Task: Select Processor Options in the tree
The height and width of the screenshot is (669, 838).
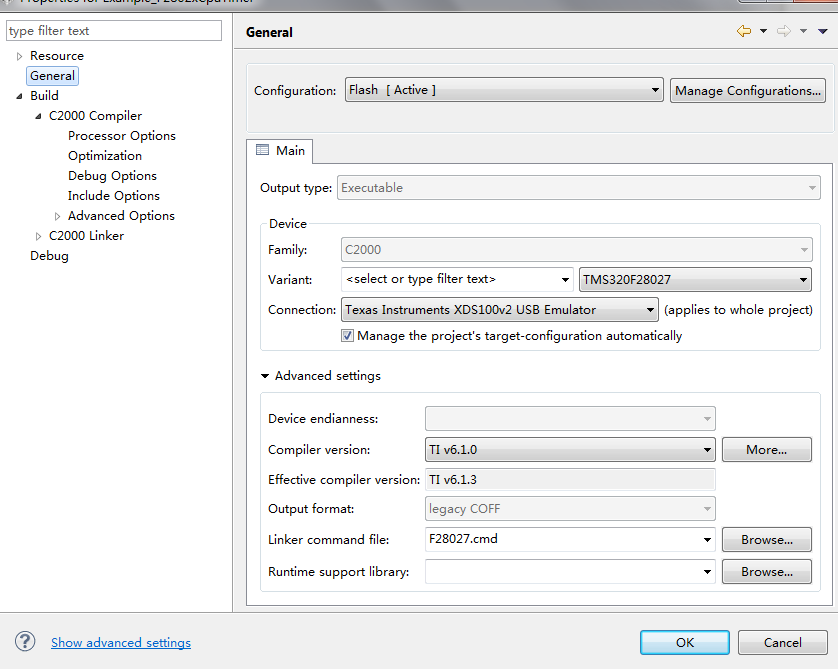Action: (122, 136)
